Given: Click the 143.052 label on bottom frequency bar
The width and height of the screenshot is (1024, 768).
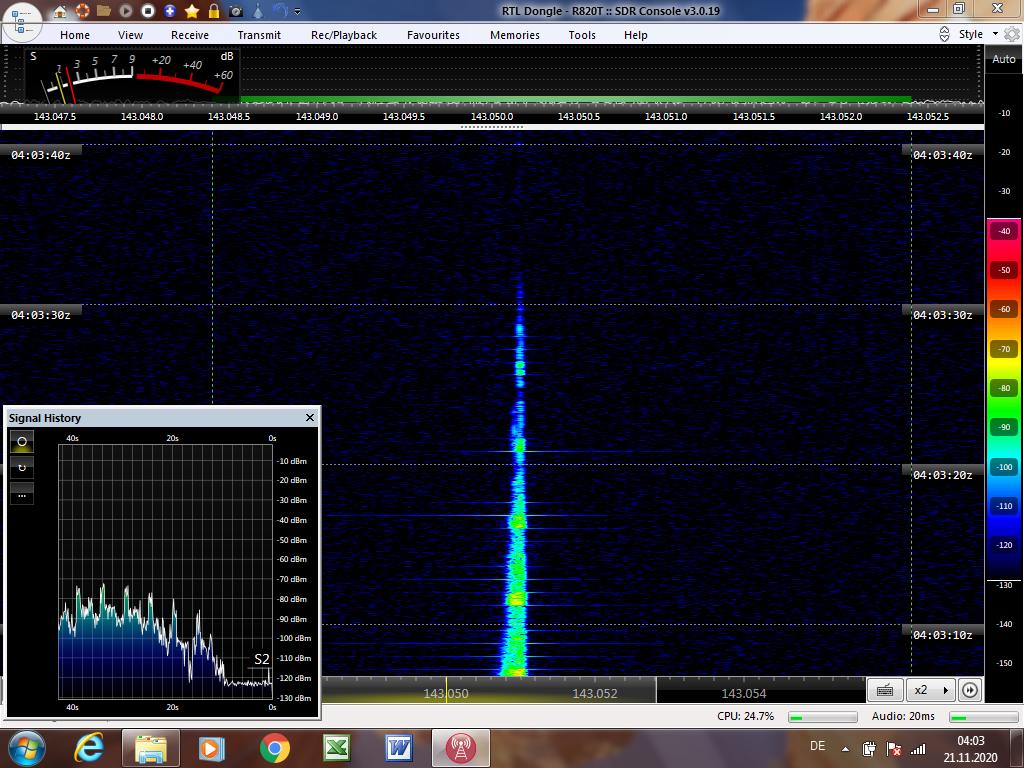Looking at the screenshot, I should 594,694.
